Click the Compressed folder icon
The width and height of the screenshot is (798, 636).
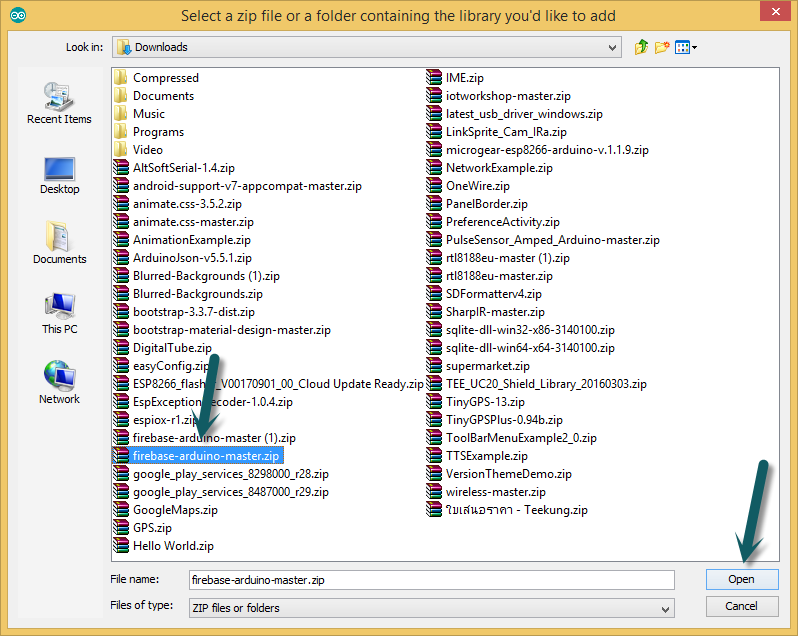[121, 77]
